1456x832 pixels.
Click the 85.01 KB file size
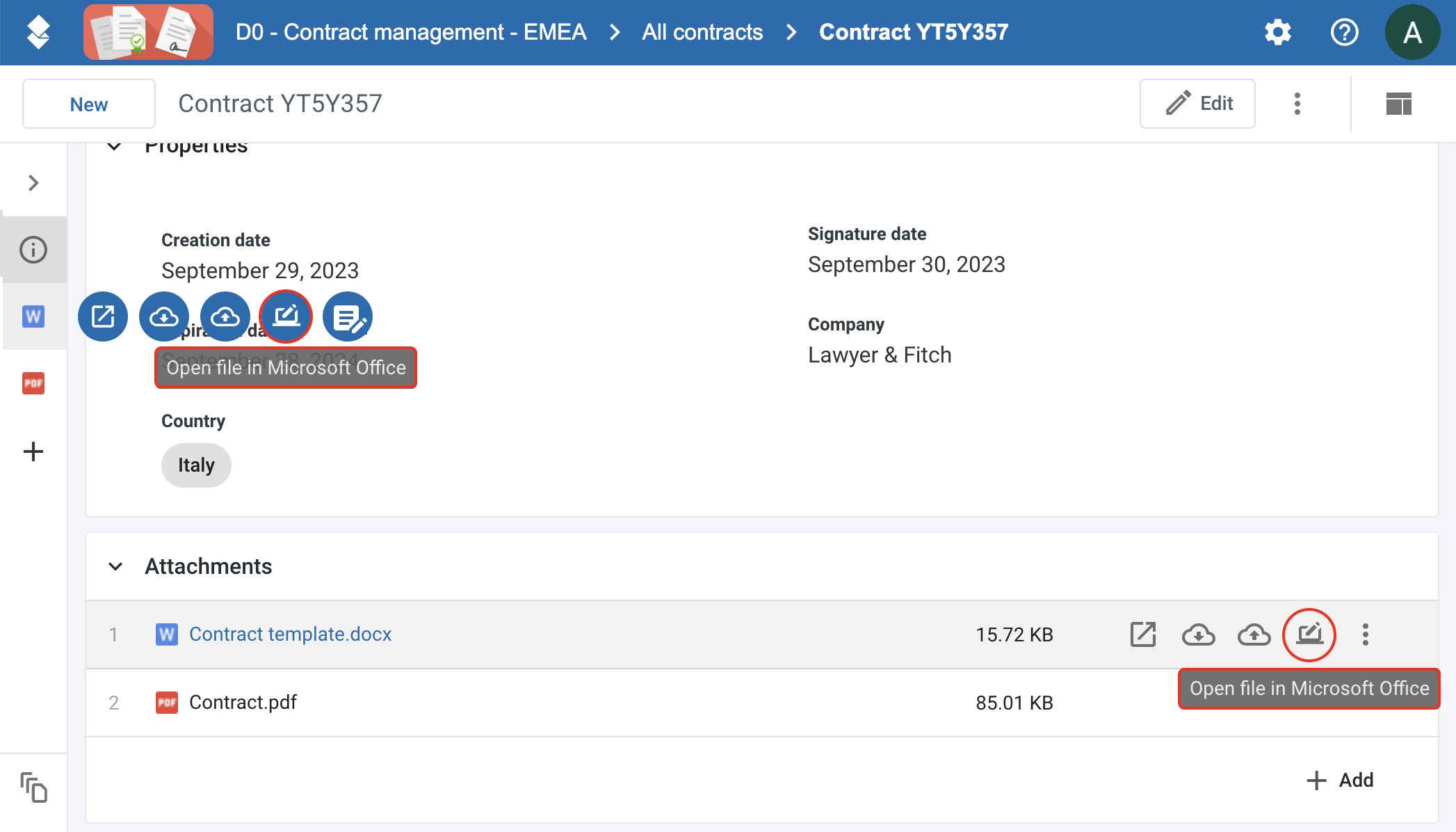[x=1014, y=703]
